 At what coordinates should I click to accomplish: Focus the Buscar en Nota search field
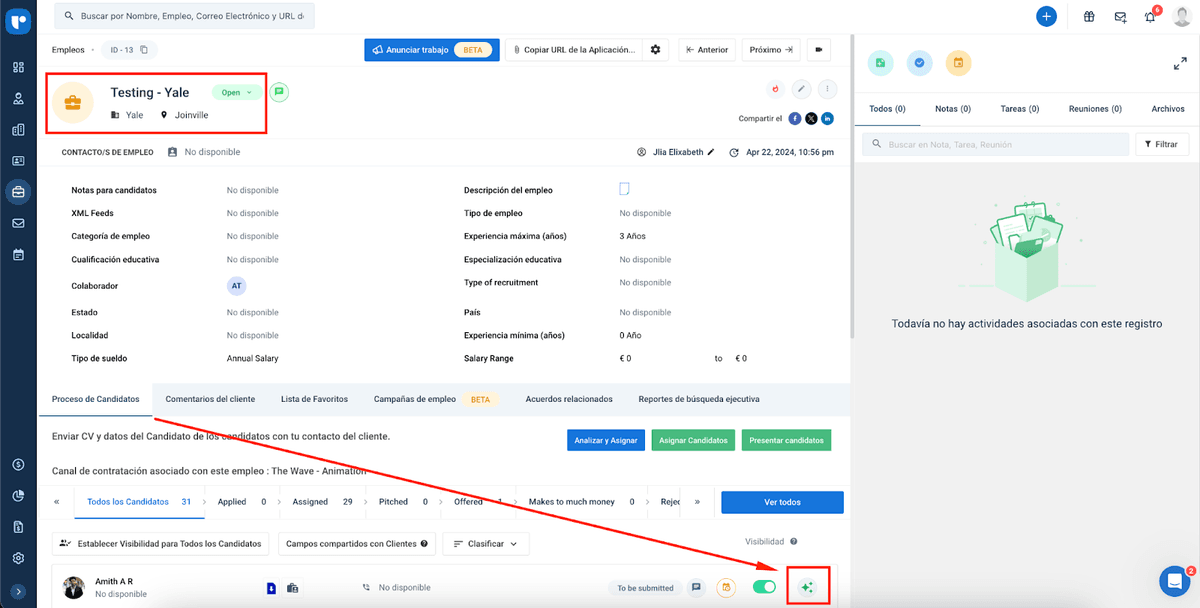[x=995, y=145]
